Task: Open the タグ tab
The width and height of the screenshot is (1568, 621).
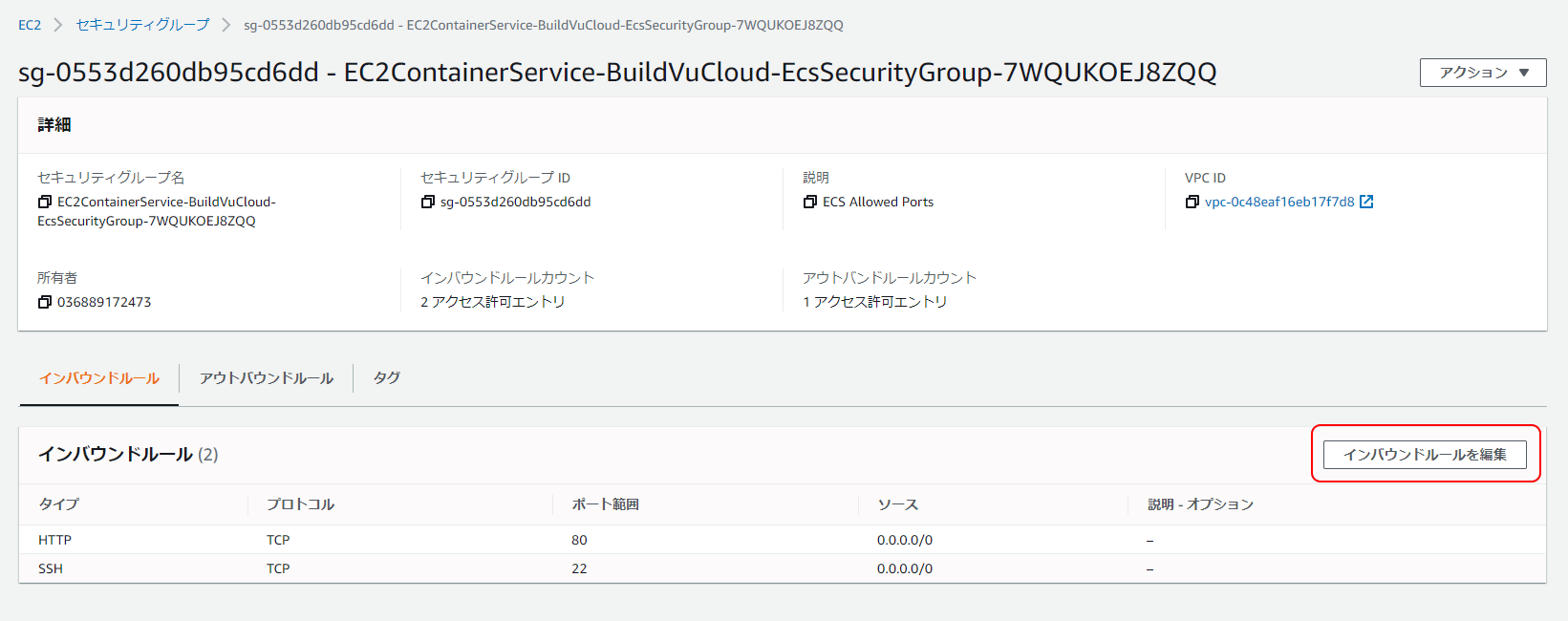Action: pos(386,378)
